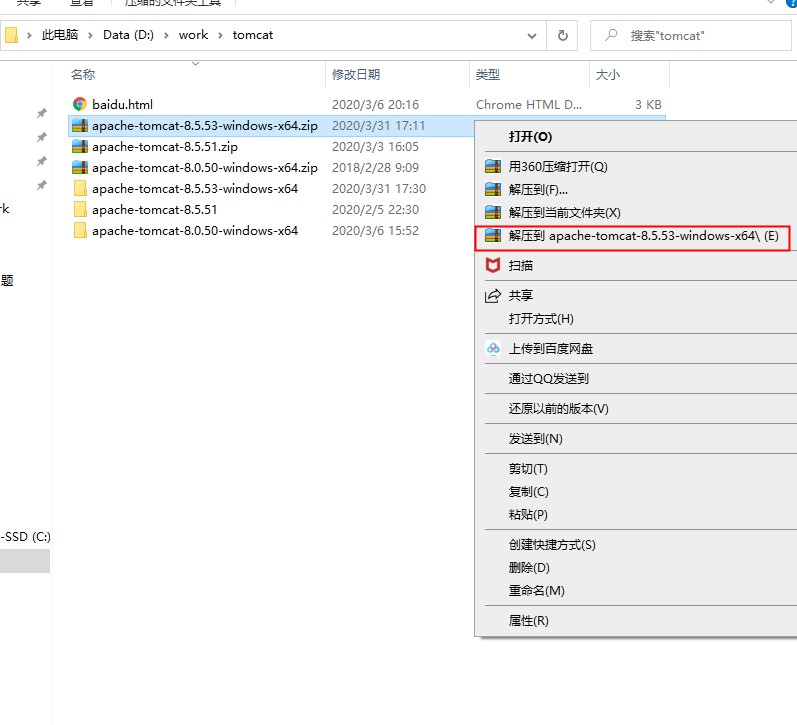Click the archive icon beside 解压到当前文件夹
797x725 pixels.
(493, 212)
